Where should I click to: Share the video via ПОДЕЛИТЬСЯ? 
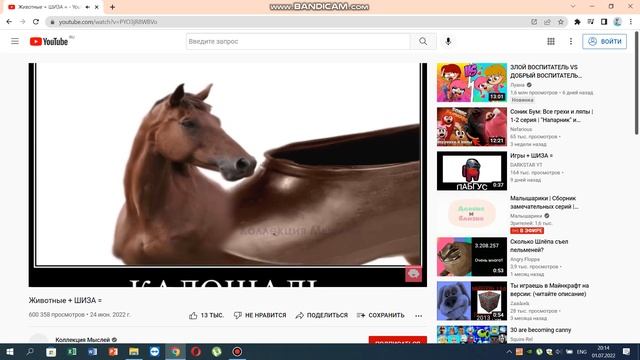322,315
